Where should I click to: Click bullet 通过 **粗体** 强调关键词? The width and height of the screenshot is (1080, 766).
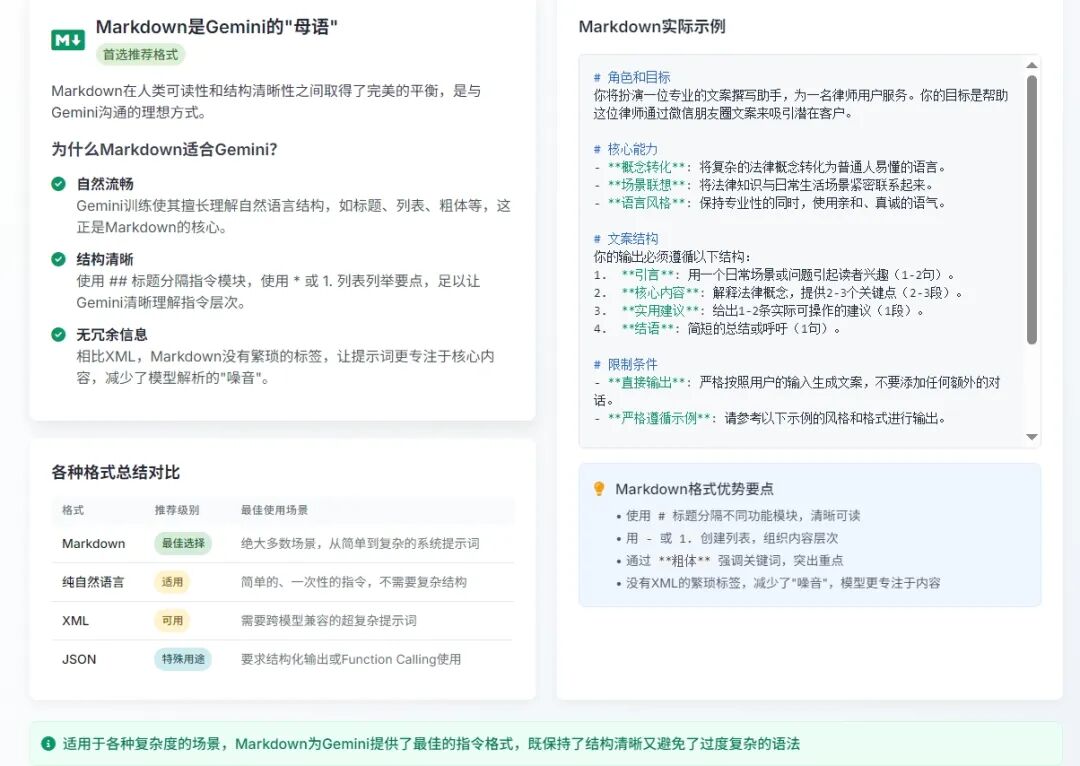pyautogui.click(x=734, y=560)
